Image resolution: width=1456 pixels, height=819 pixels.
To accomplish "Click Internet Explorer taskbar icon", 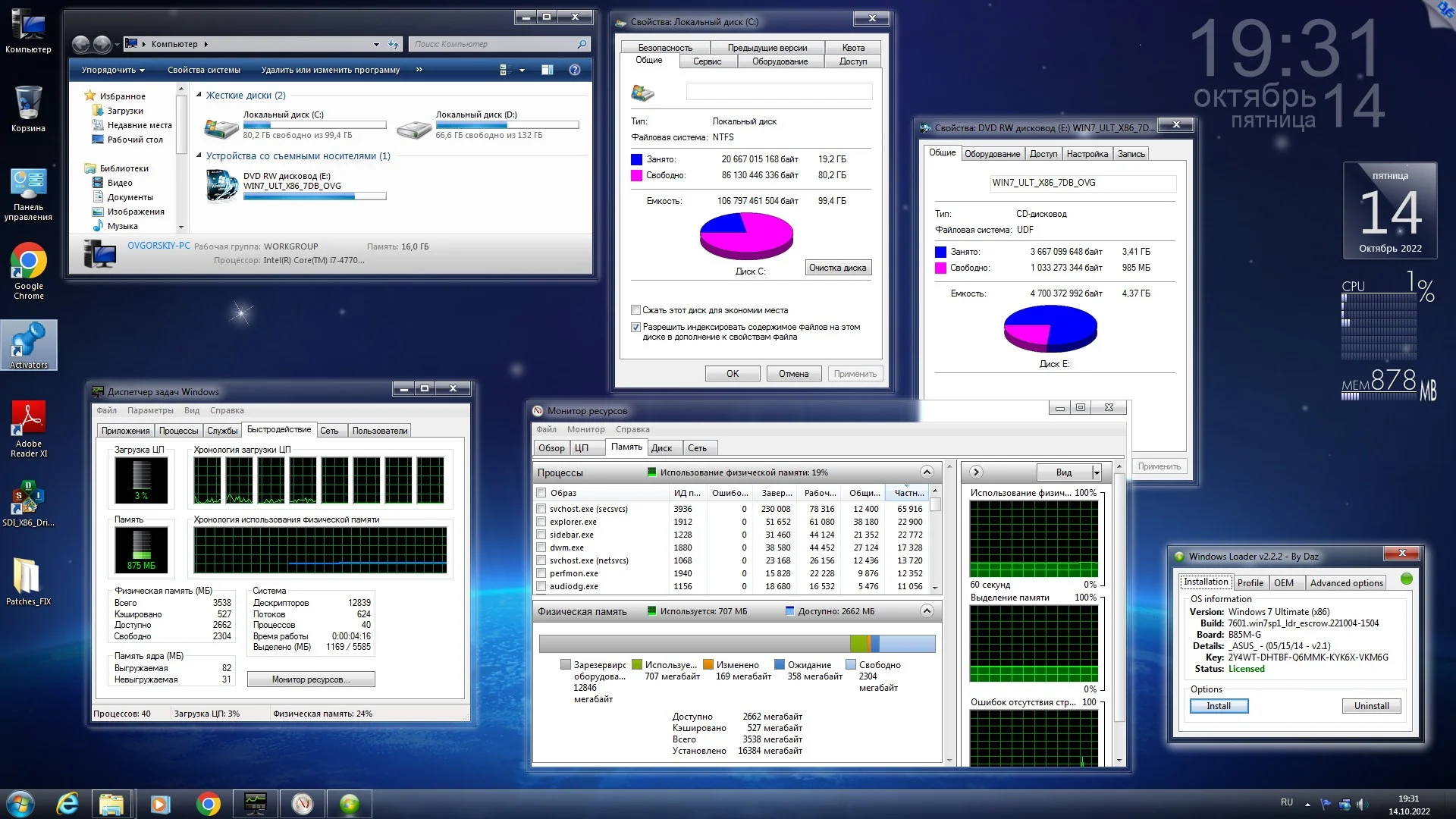I will pos(68,804).
